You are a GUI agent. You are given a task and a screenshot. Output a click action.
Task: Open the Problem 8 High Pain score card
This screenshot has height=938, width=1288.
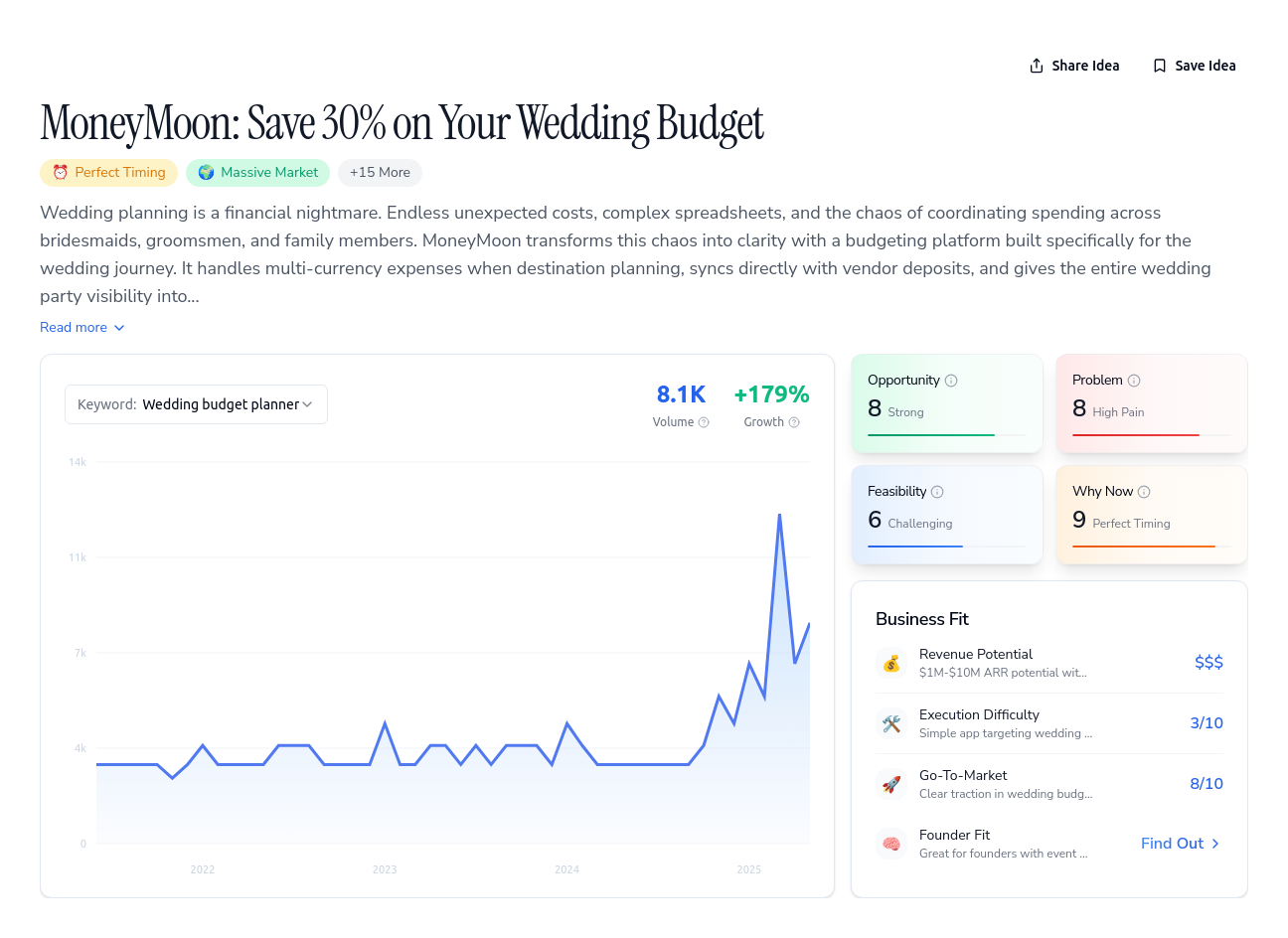(x=1152, y=403)
